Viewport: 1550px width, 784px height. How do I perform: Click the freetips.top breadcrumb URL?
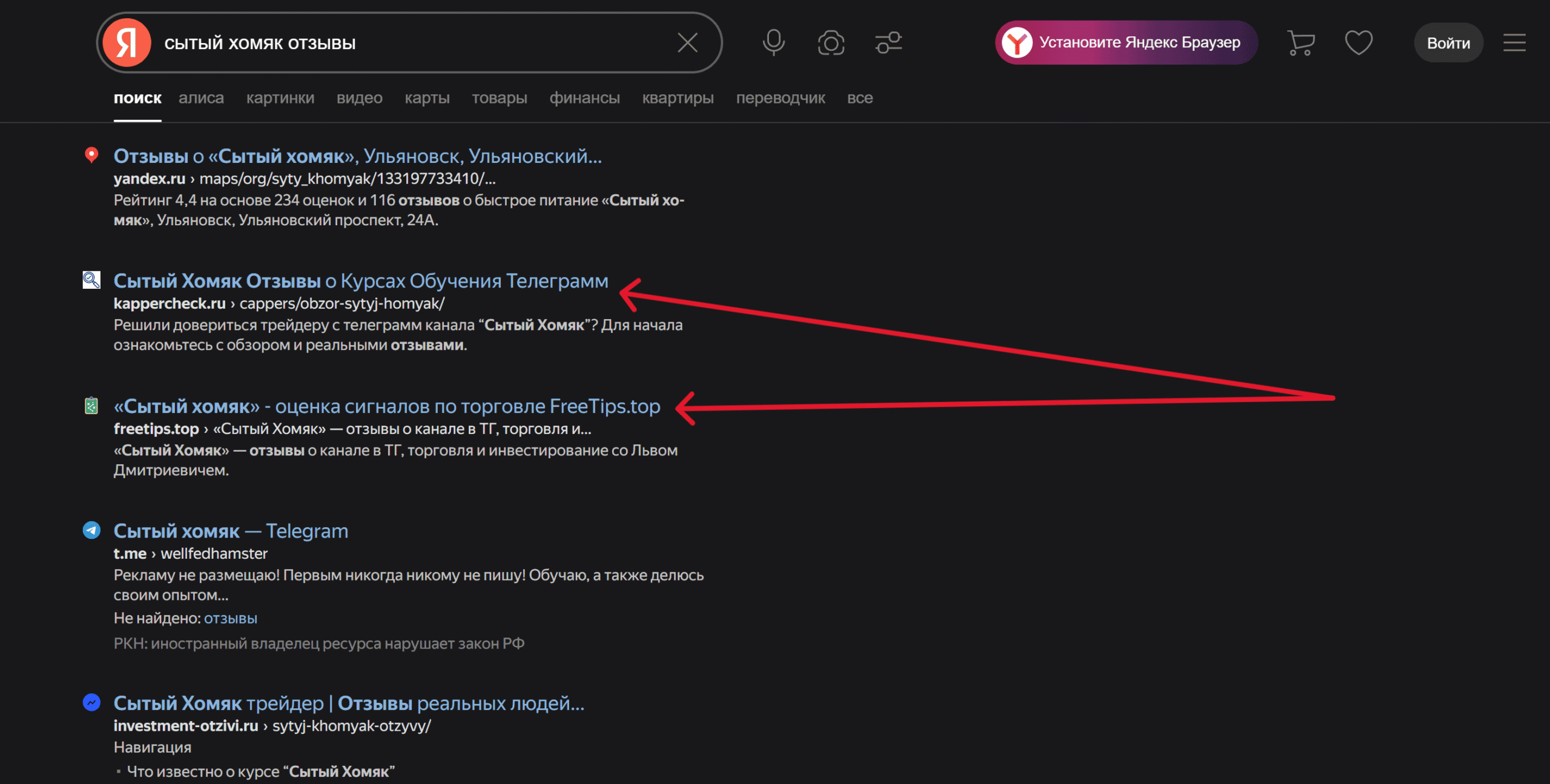click(352, 429)
